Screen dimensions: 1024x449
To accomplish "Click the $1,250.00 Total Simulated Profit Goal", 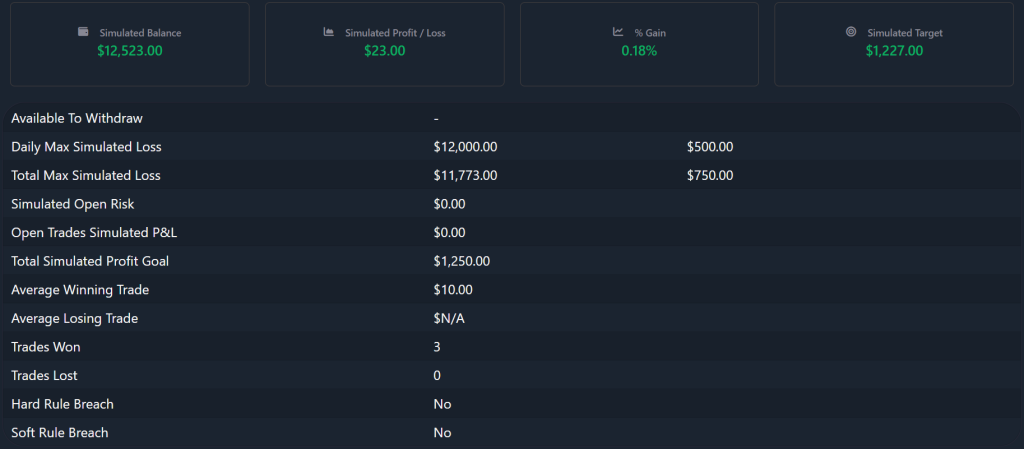I will click(x=462, y=261).
